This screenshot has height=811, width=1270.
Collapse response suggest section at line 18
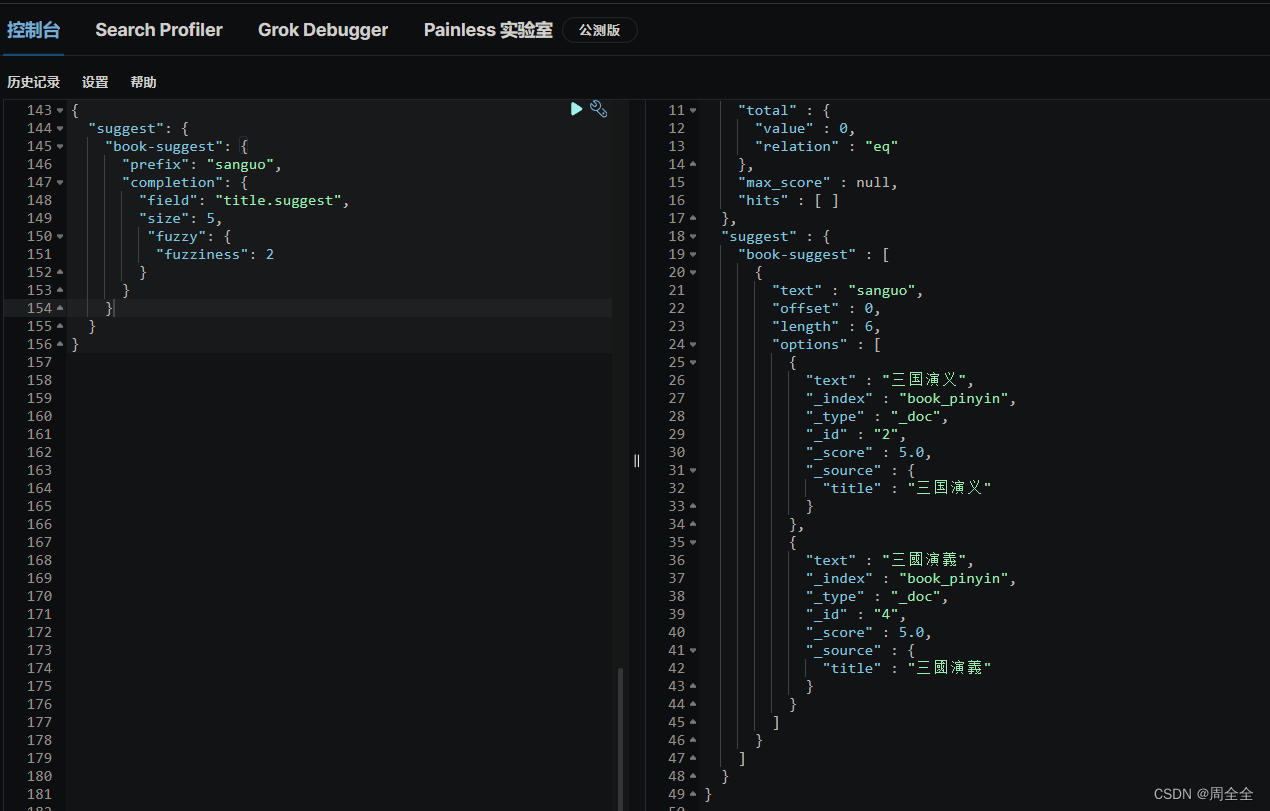[693, 236]
